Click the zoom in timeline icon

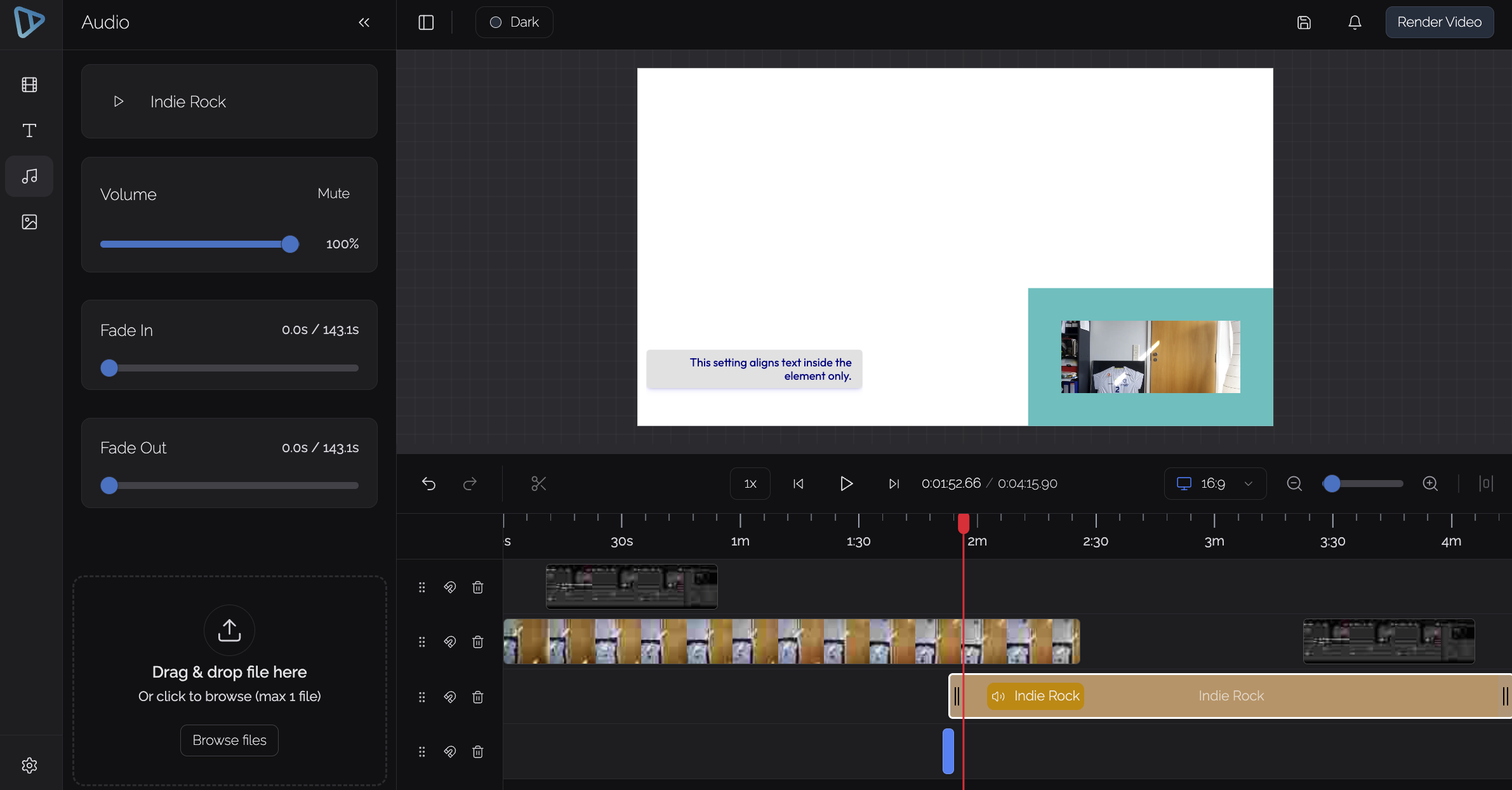click(1429, 484)
